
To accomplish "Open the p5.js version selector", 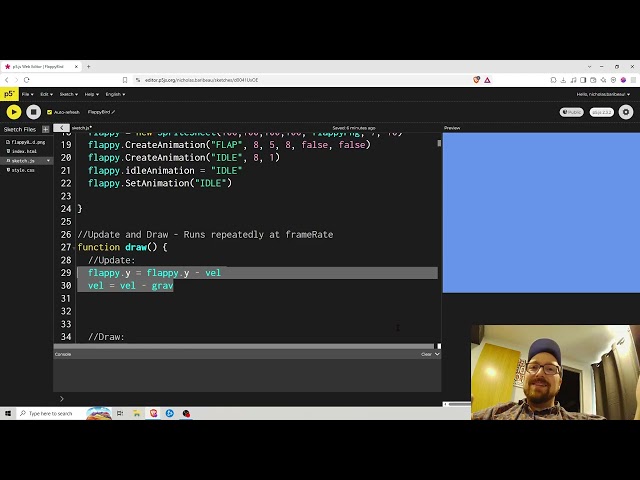I will 602,112.
